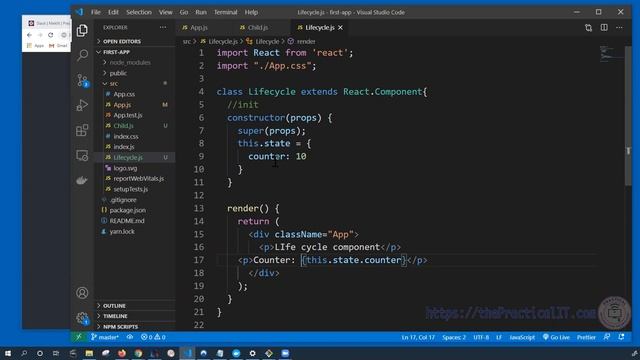Open the Accounts icon in activity bar
The image size is (640, 360).
click(82, 293)
